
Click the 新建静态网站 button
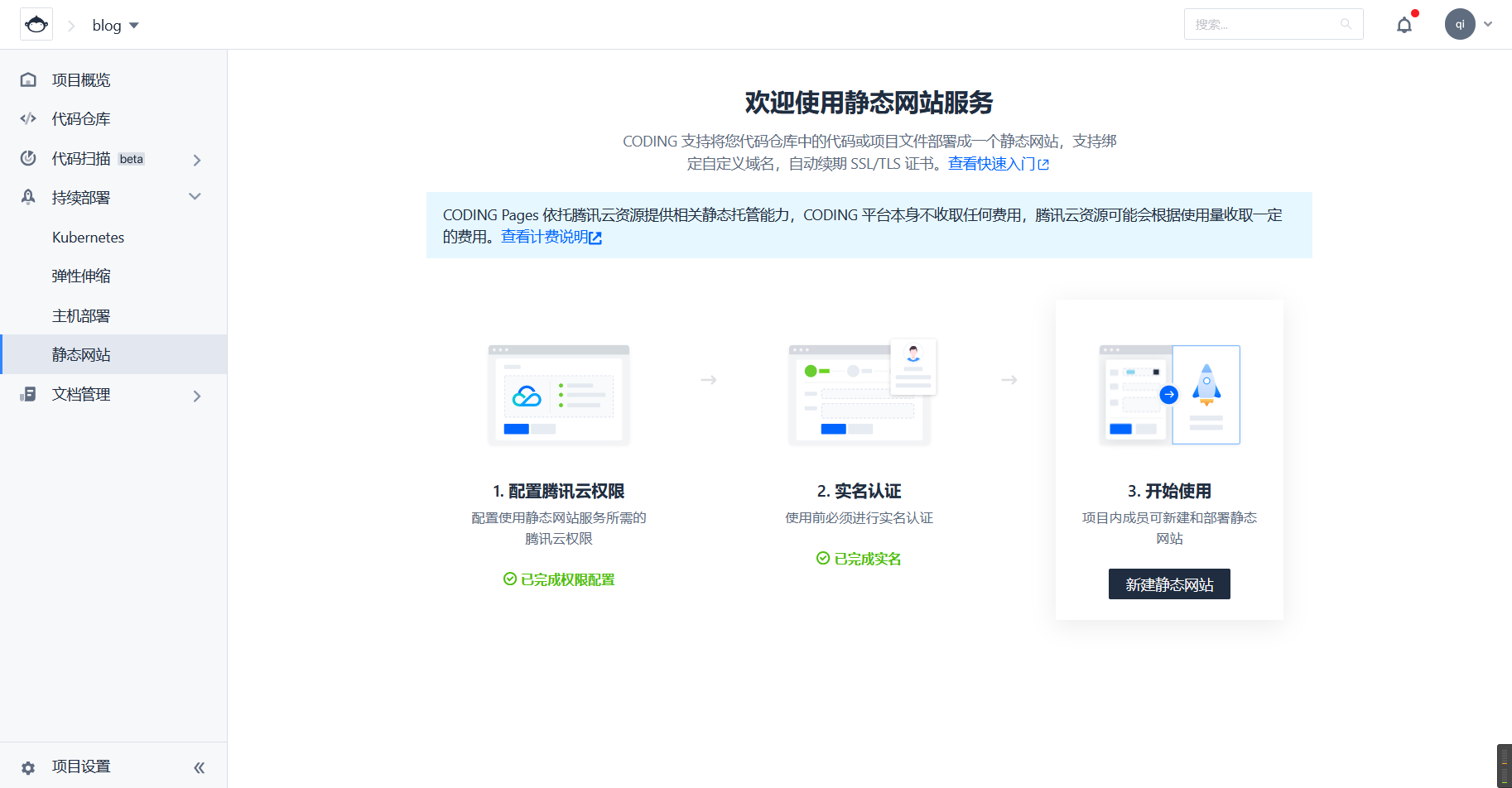coord(1169,584)
